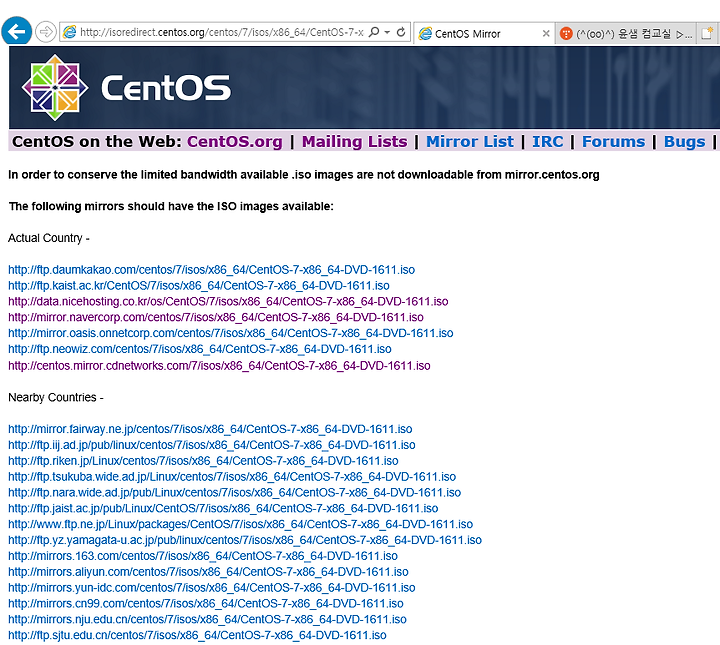Open the Mailing Lists link
Viewport: 720px width, 645px height.
point(354,141)
